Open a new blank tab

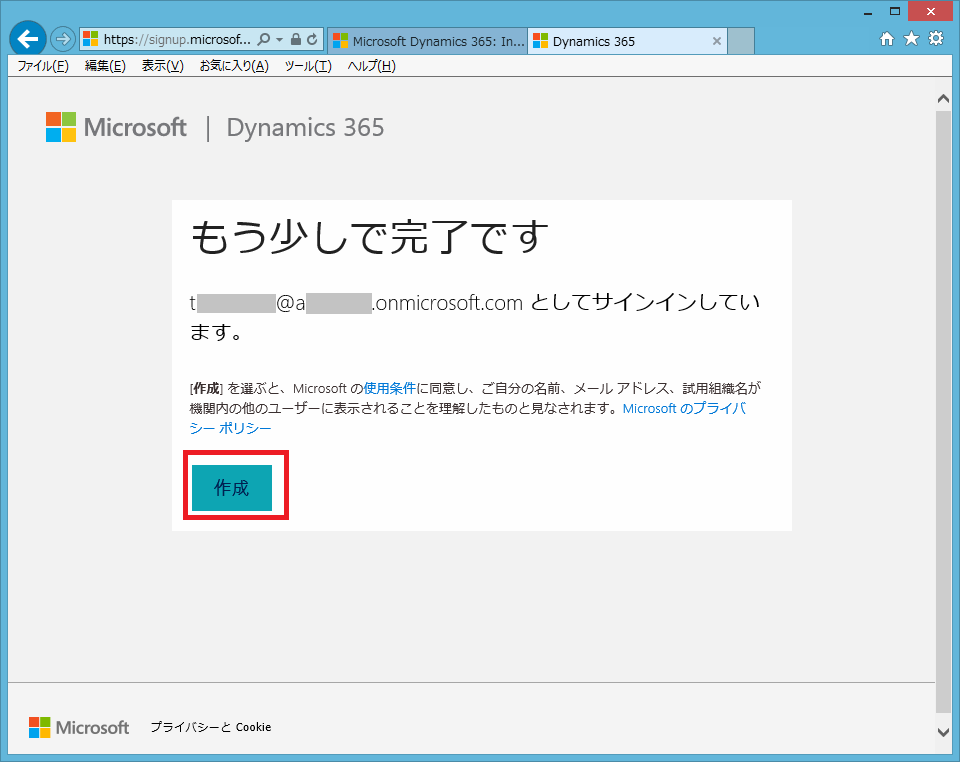pyautogui.click(x=741, y=41)
